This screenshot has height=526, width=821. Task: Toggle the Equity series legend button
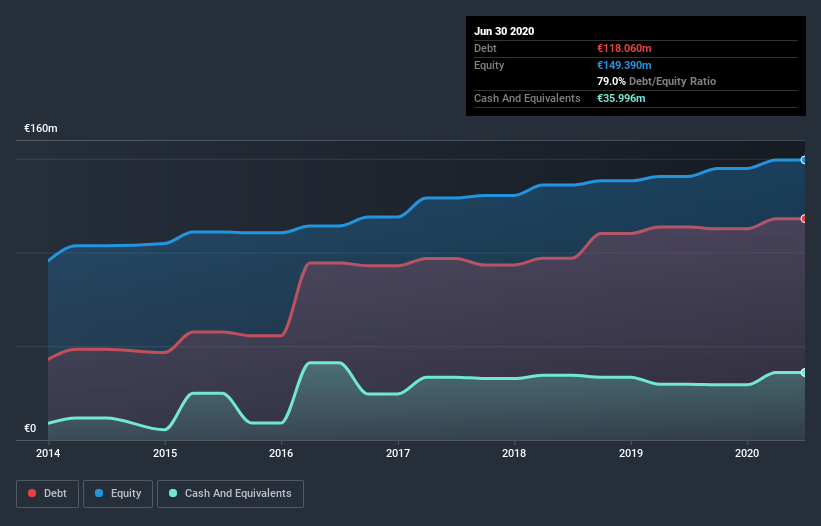click(118, 494)
